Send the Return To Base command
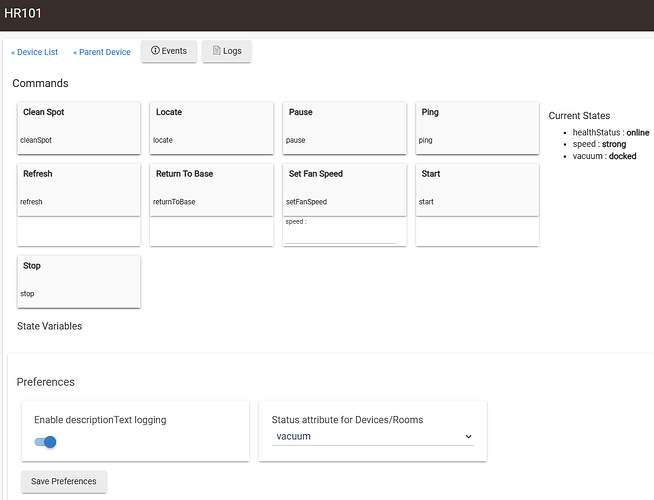654x500 pixels. (211, 190)
